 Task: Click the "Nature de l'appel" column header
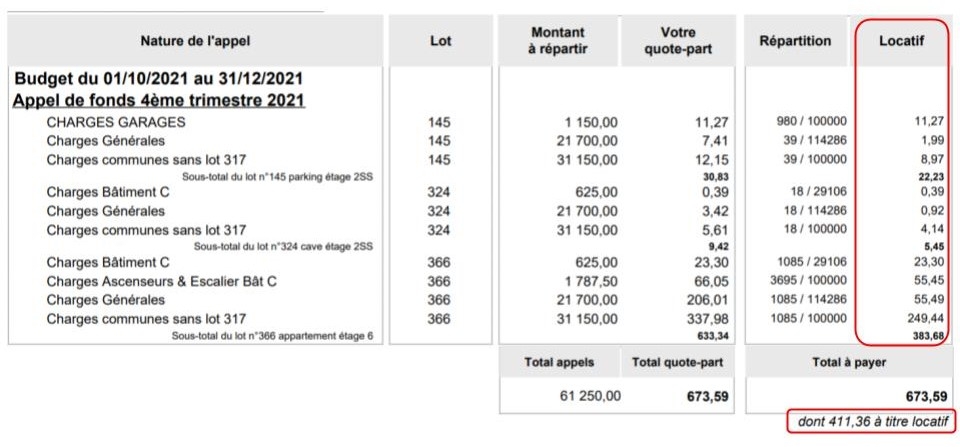click(x=195, y=41)
